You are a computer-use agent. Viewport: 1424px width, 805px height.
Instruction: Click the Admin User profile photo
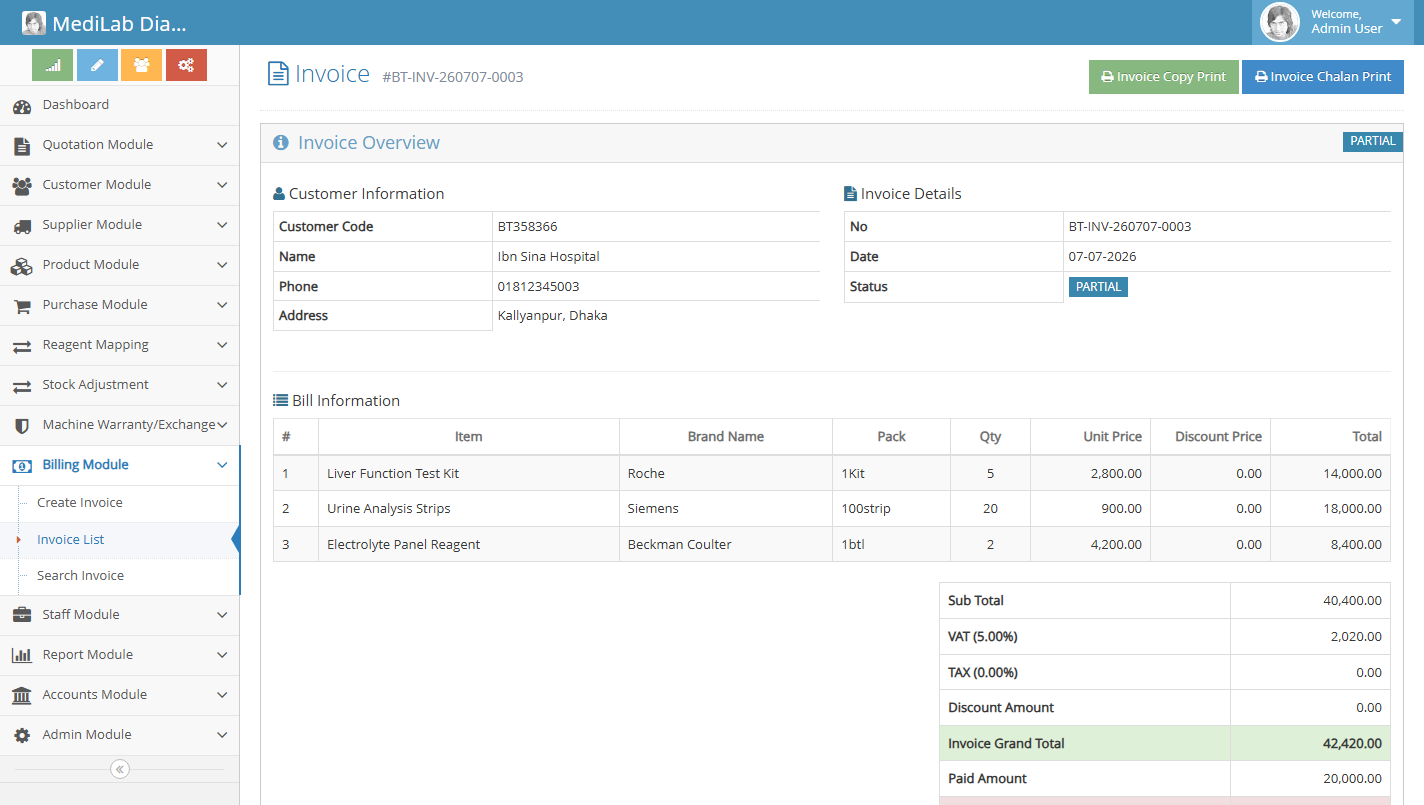point(1280,22)
